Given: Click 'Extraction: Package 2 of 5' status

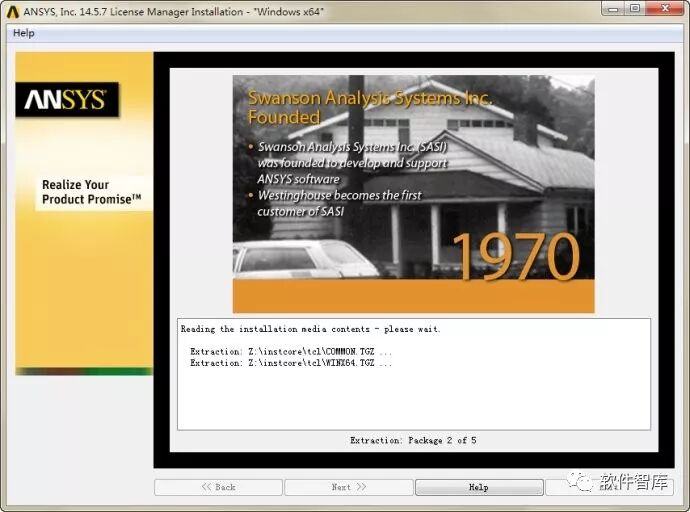Looking at the screenshot, I should point(413,440).
